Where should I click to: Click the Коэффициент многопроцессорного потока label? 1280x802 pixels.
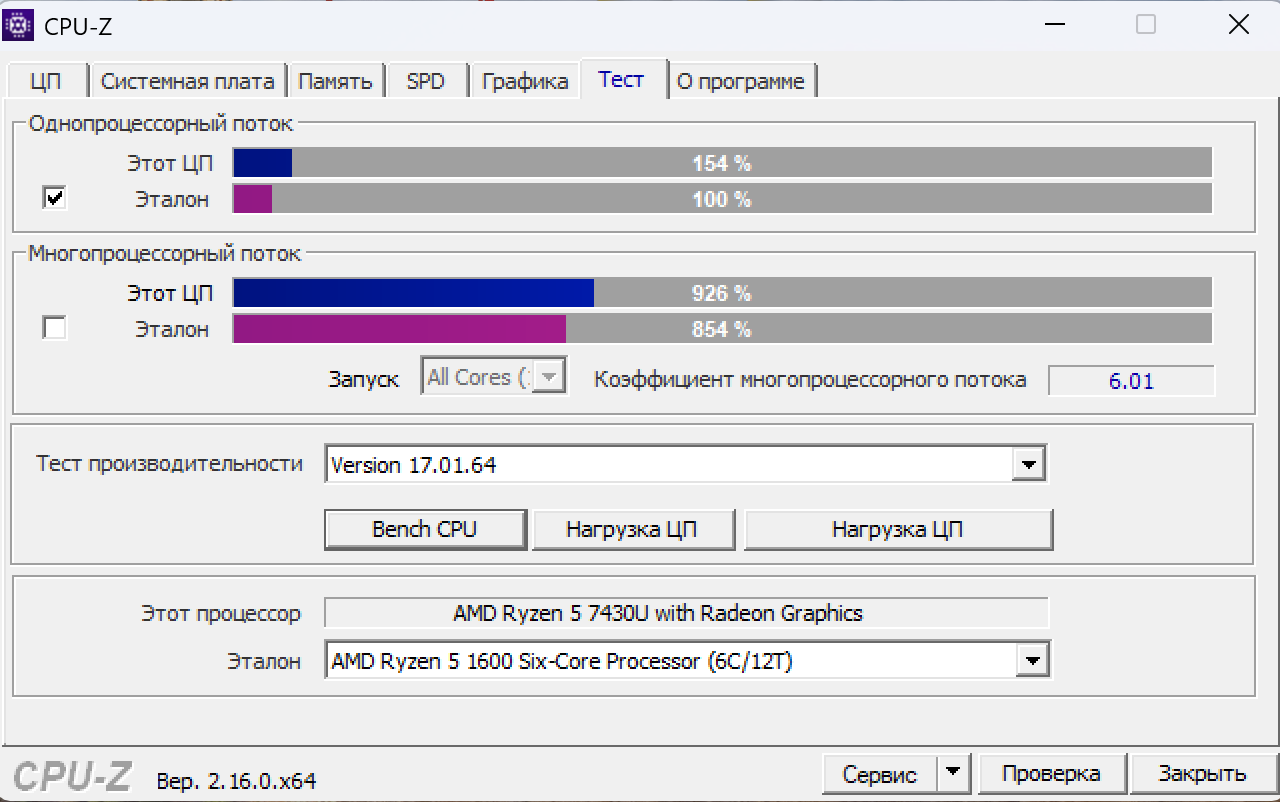(810, 380)
